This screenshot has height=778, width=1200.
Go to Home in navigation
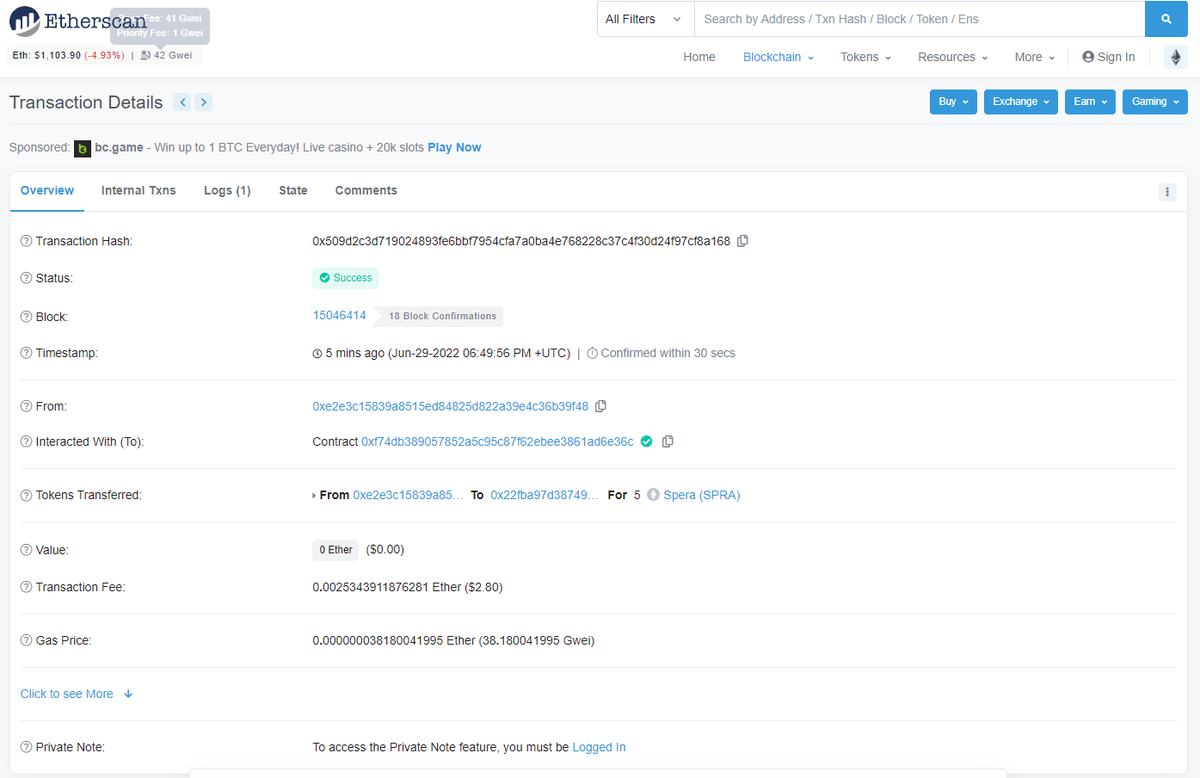tap(699, 57)
